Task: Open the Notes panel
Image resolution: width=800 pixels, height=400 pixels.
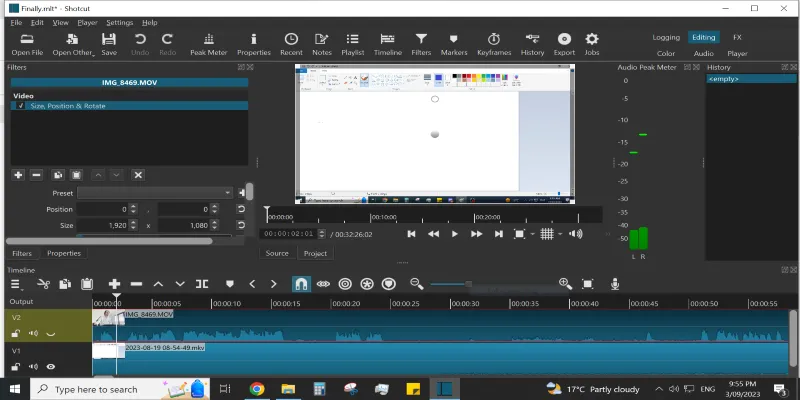Action: tap(321, 44)
